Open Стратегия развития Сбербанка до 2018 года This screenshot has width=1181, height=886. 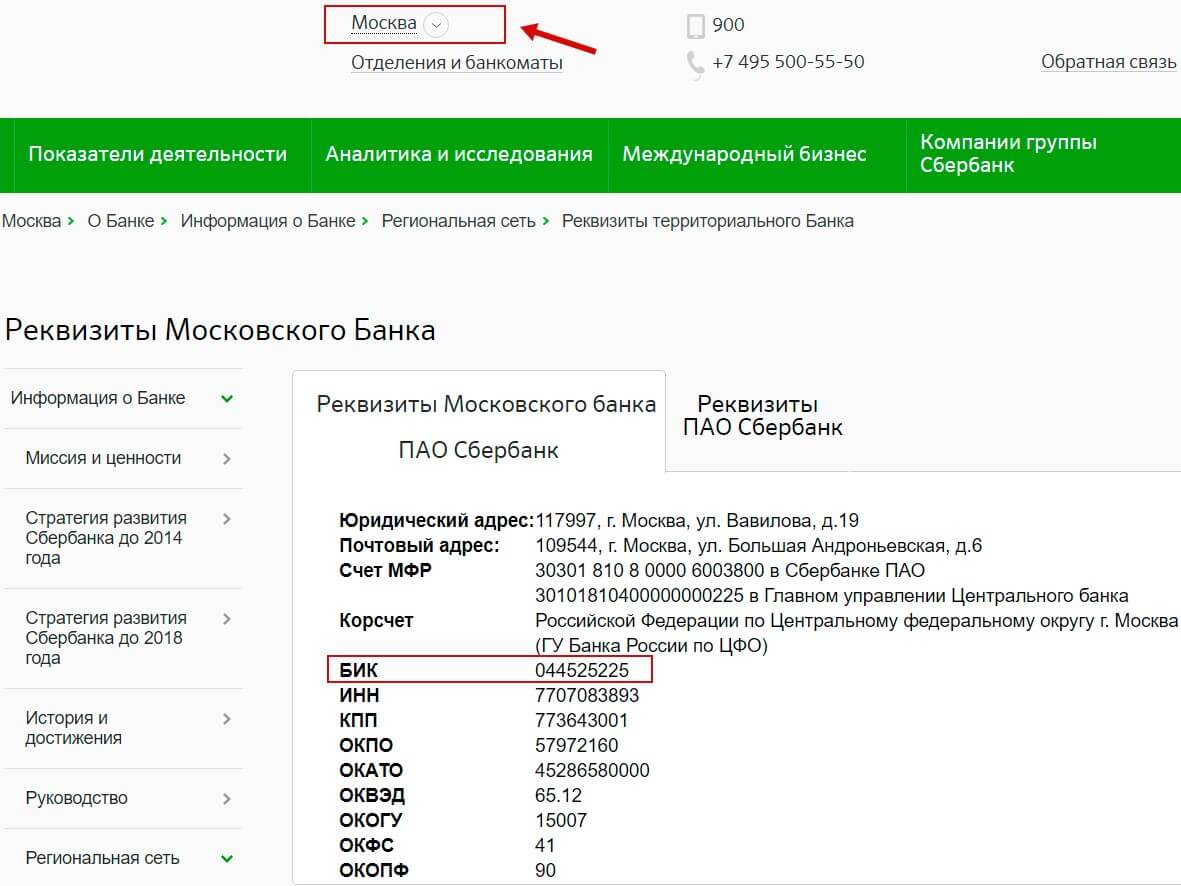106,637
